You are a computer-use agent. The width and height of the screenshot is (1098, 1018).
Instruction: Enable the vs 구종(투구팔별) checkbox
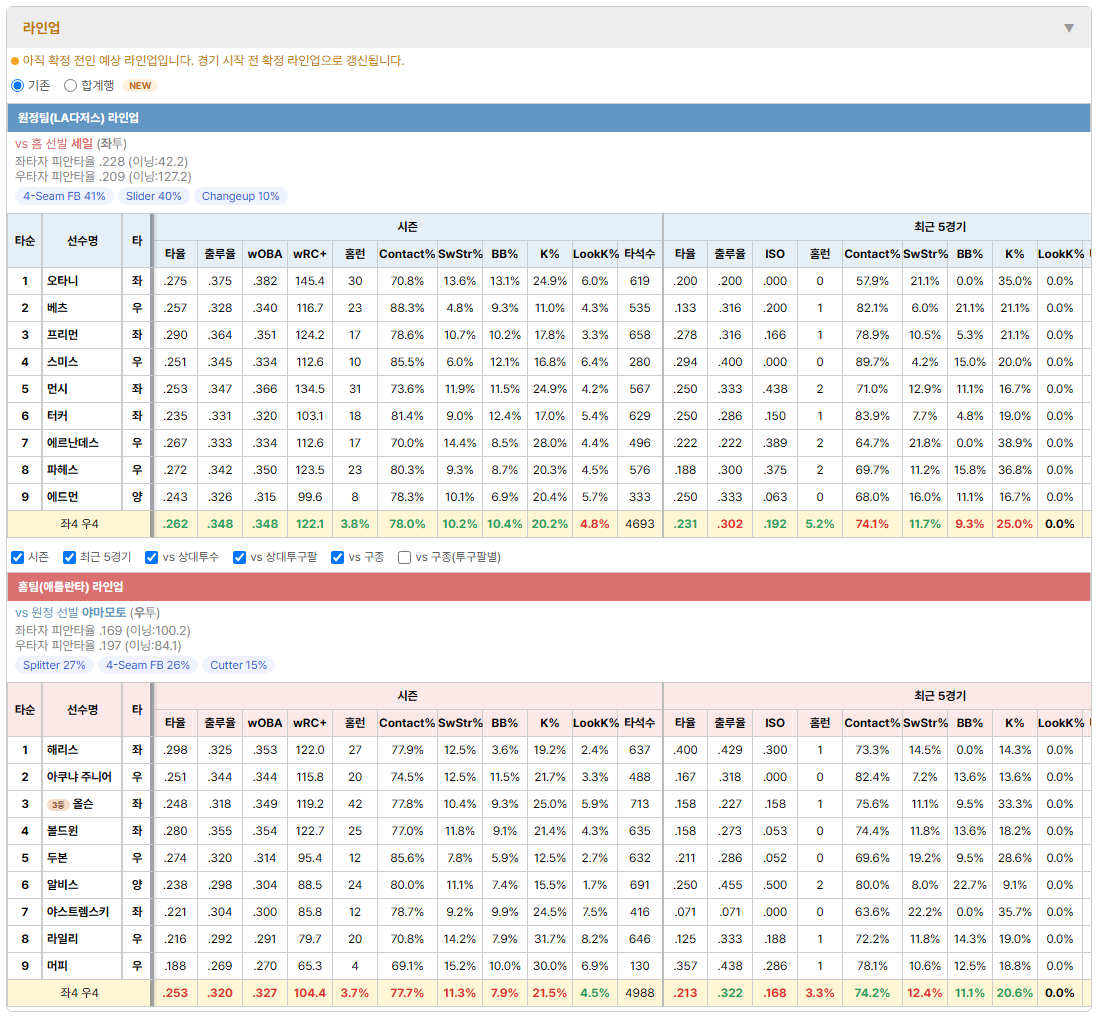click(x=404, y=557)
